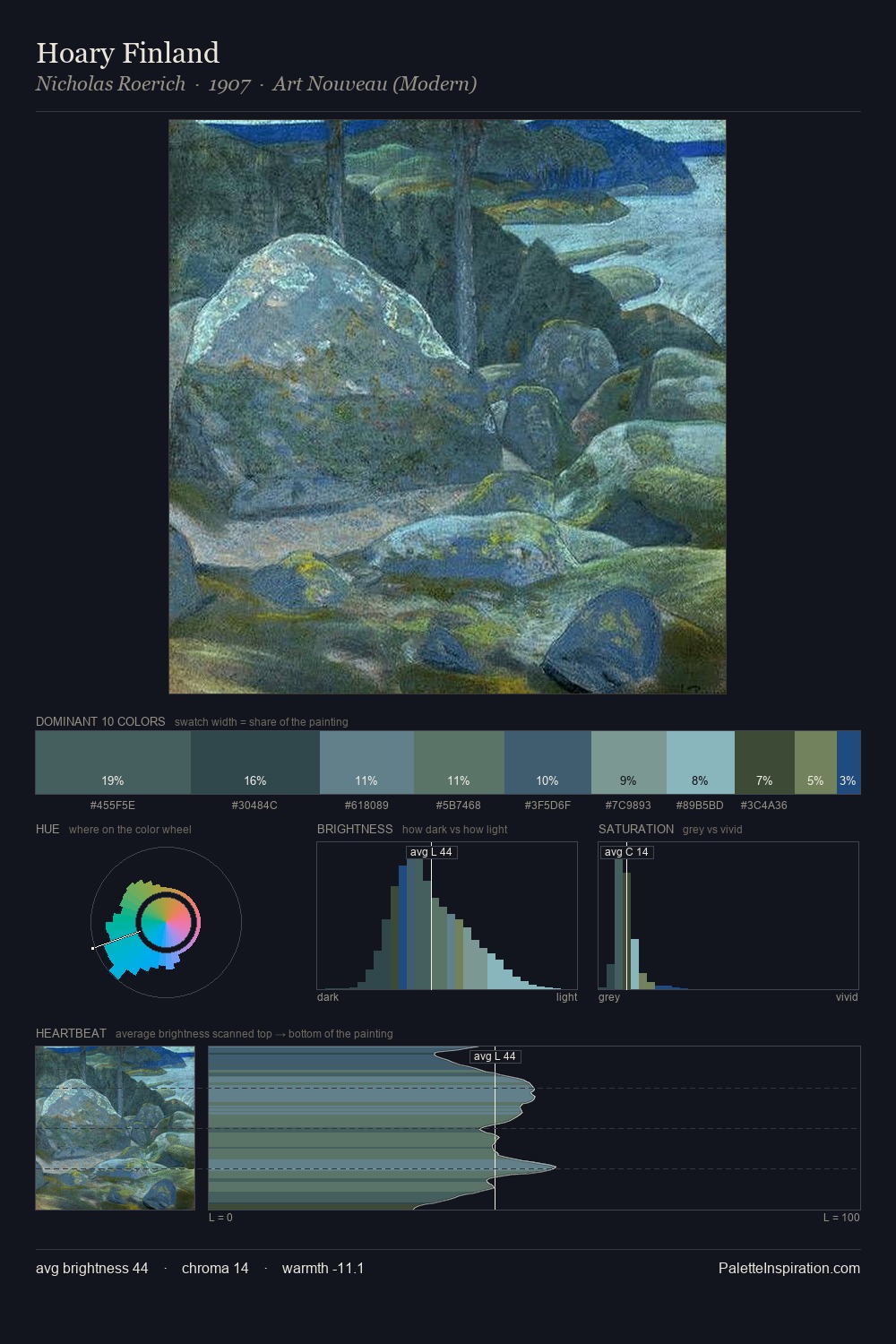Click the DOMINANT 10 COLORS heading
896x1344 pixels.
[100, 721]
